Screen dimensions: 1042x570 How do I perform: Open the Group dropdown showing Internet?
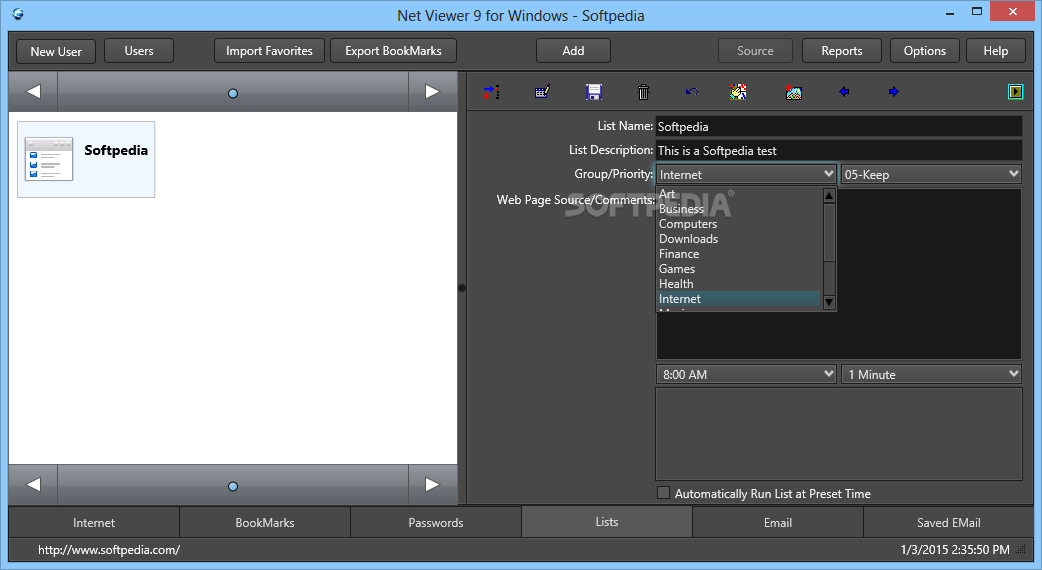(x=746, y=174)
